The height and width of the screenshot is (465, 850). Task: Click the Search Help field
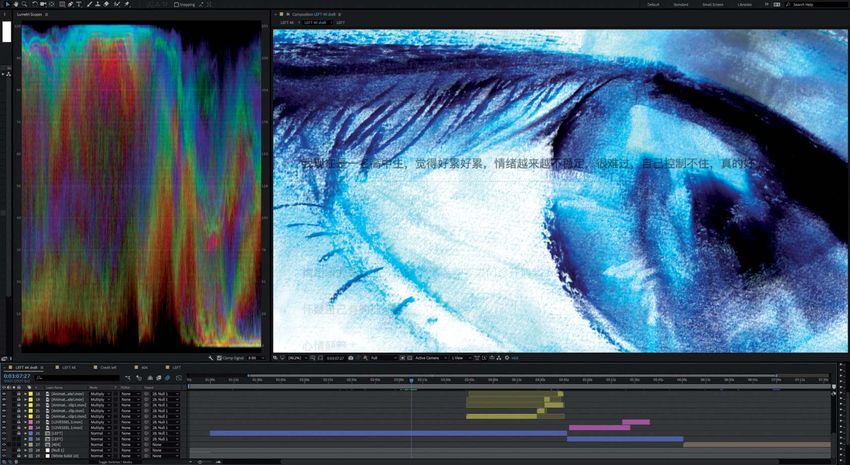817,4
